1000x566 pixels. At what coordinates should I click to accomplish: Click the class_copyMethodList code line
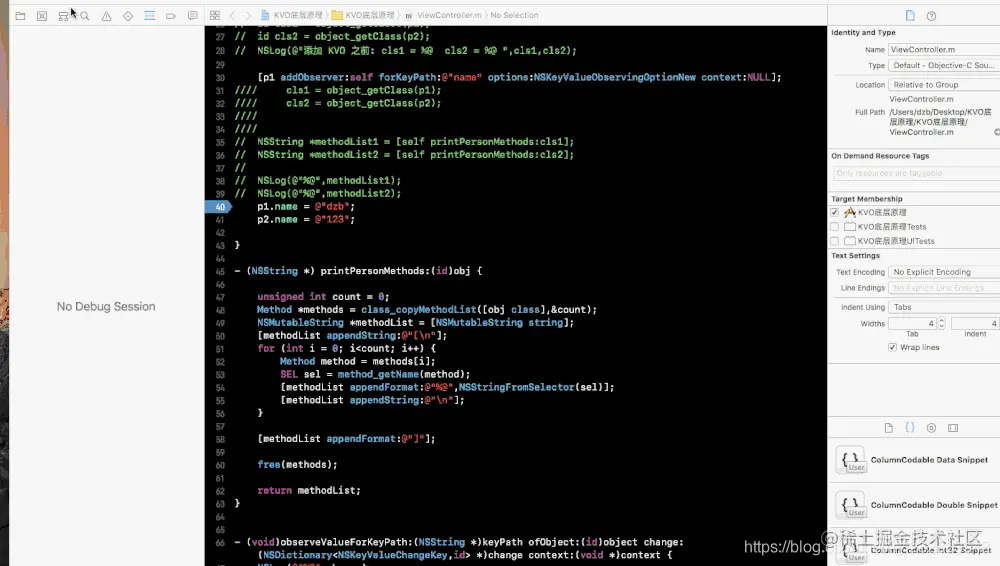pyautogui.click(x=427, y=309)
